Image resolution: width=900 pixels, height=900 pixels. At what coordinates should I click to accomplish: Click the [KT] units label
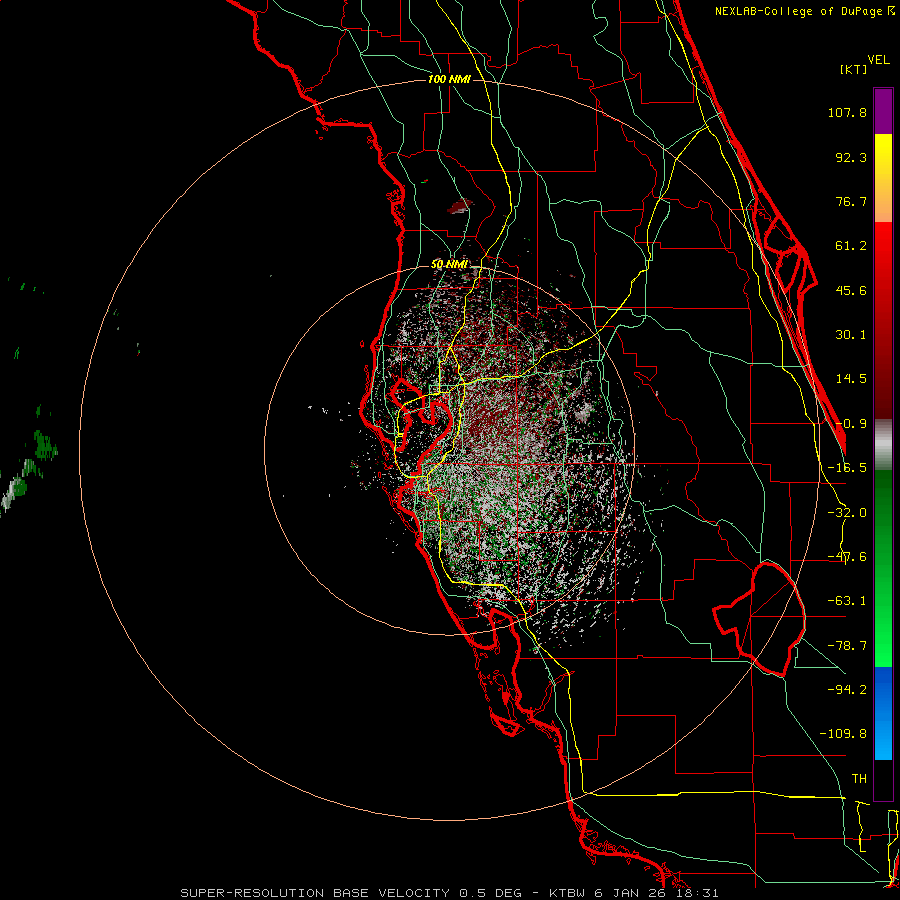click(854, 70)
